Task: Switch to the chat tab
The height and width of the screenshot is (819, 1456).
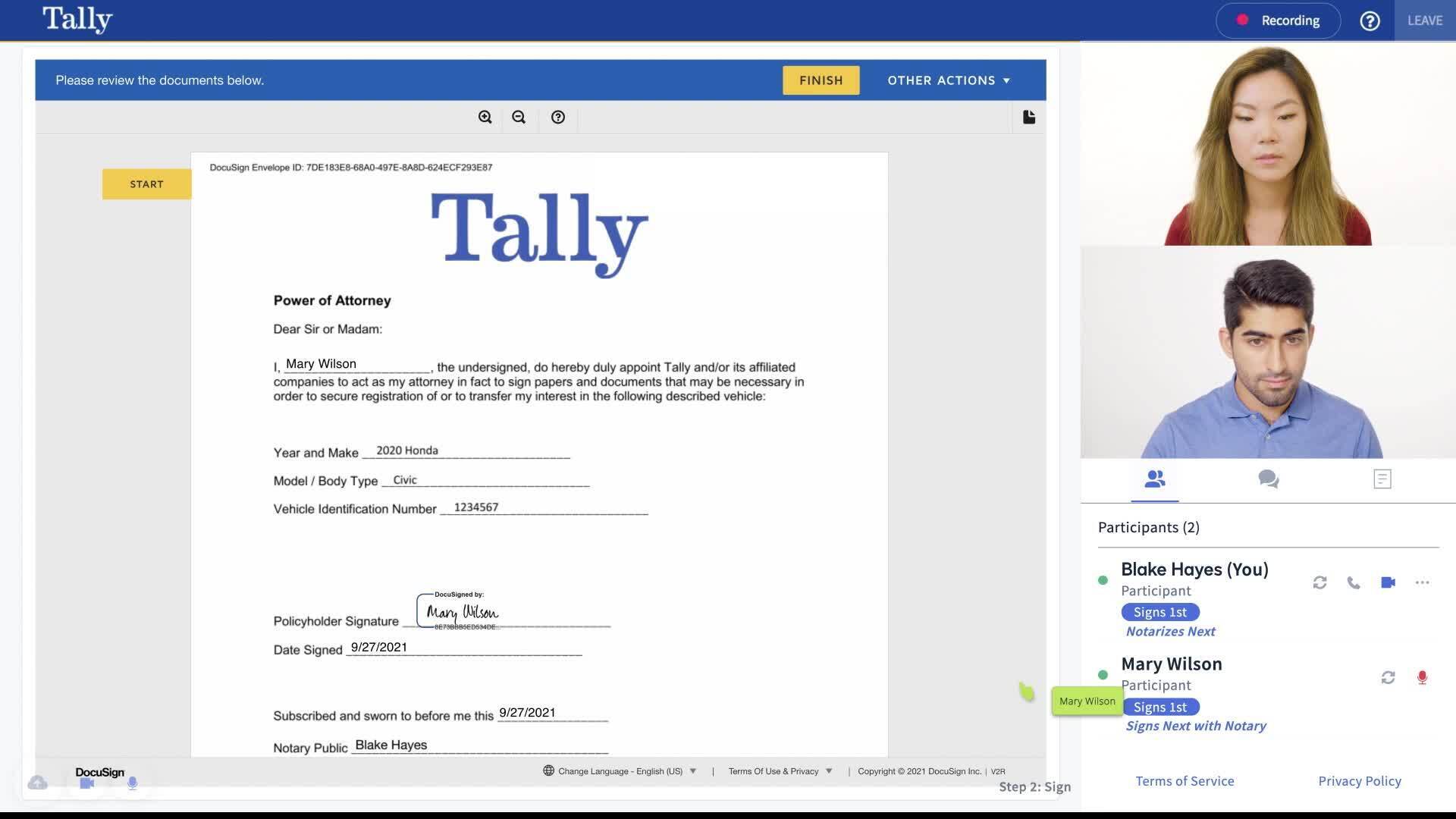Action: pyautogui.click(x=1268, y=479)
